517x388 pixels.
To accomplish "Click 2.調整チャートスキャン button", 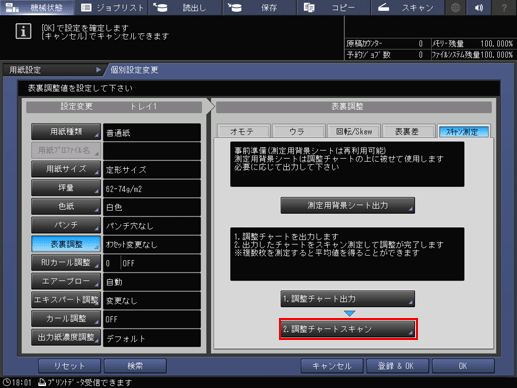I will tap(348, 329).
